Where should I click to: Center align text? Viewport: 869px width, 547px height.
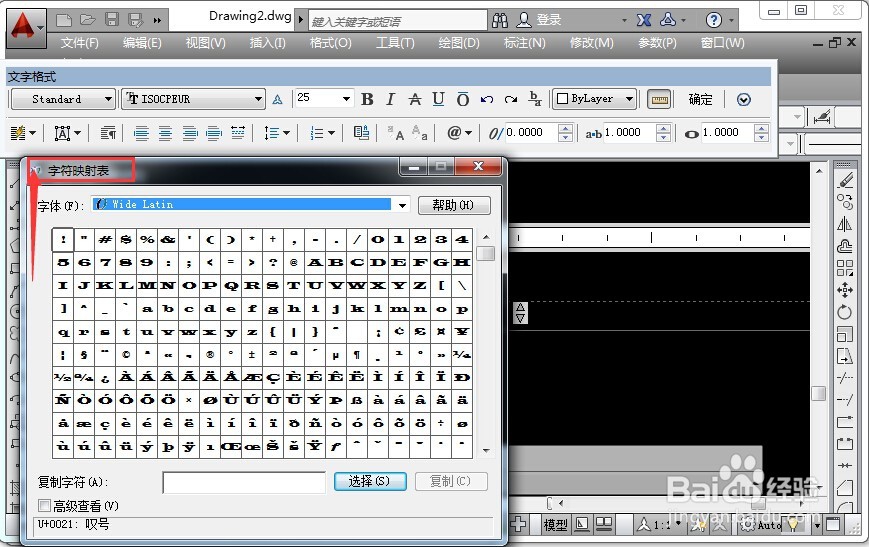165,133
